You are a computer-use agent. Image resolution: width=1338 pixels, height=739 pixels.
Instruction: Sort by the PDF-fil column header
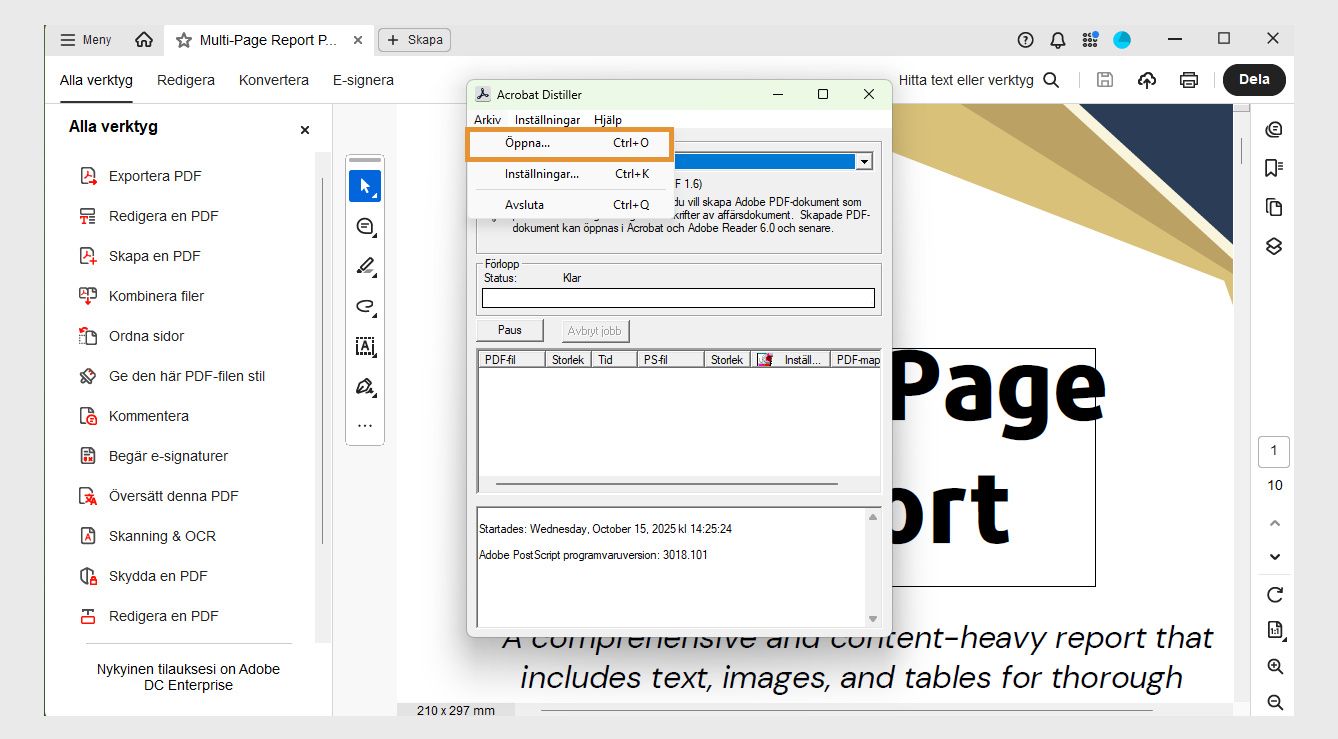(512, 360)
